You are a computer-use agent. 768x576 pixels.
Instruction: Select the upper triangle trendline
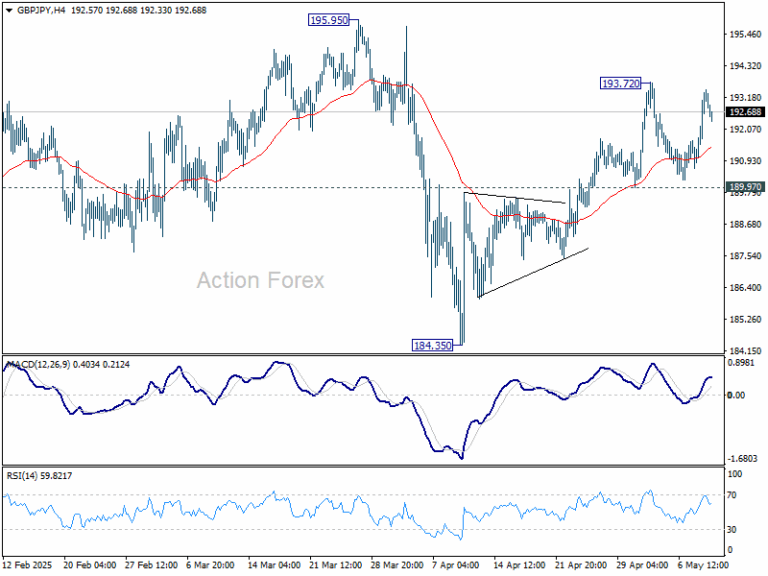coord(514,198)
